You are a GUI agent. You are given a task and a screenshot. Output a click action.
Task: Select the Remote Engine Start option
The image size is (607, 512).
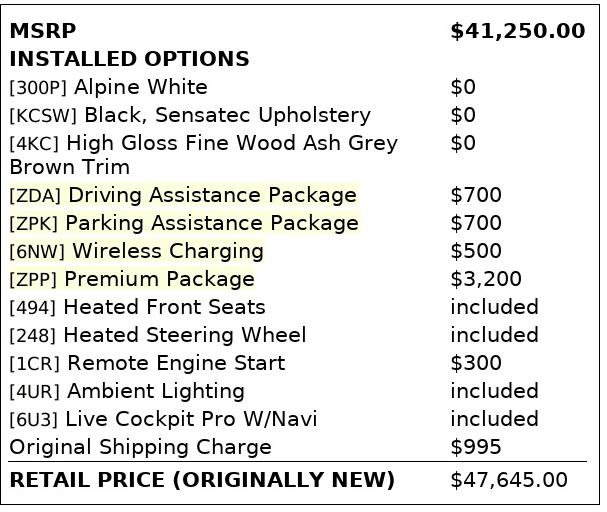[147, 363]
